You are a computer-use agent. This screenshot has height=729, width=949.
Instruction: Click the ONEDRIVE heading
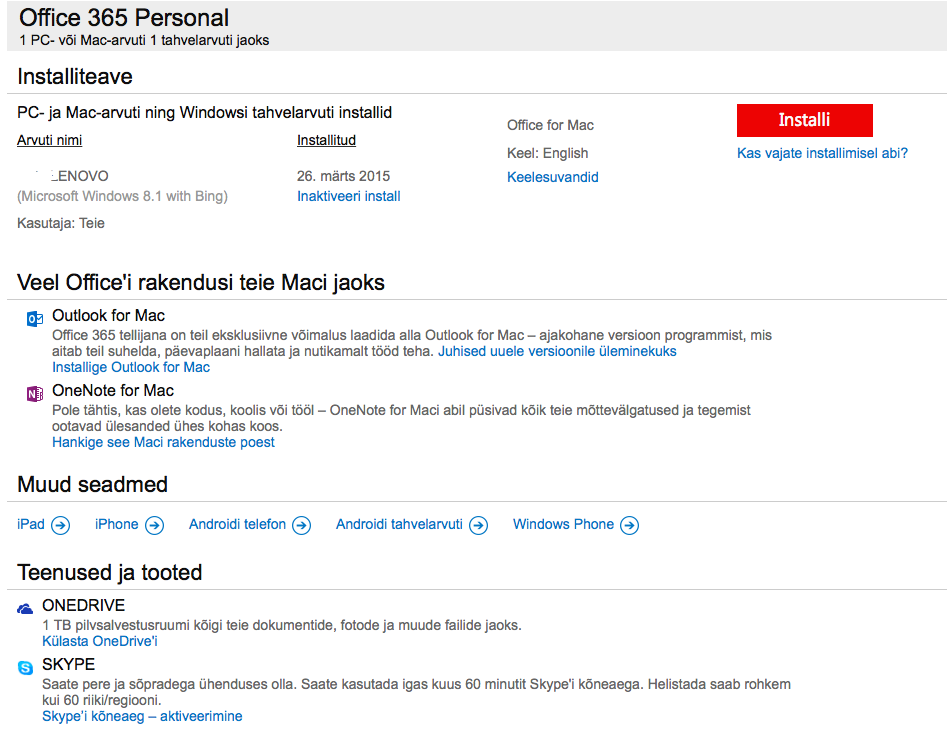tap(84, 605)
